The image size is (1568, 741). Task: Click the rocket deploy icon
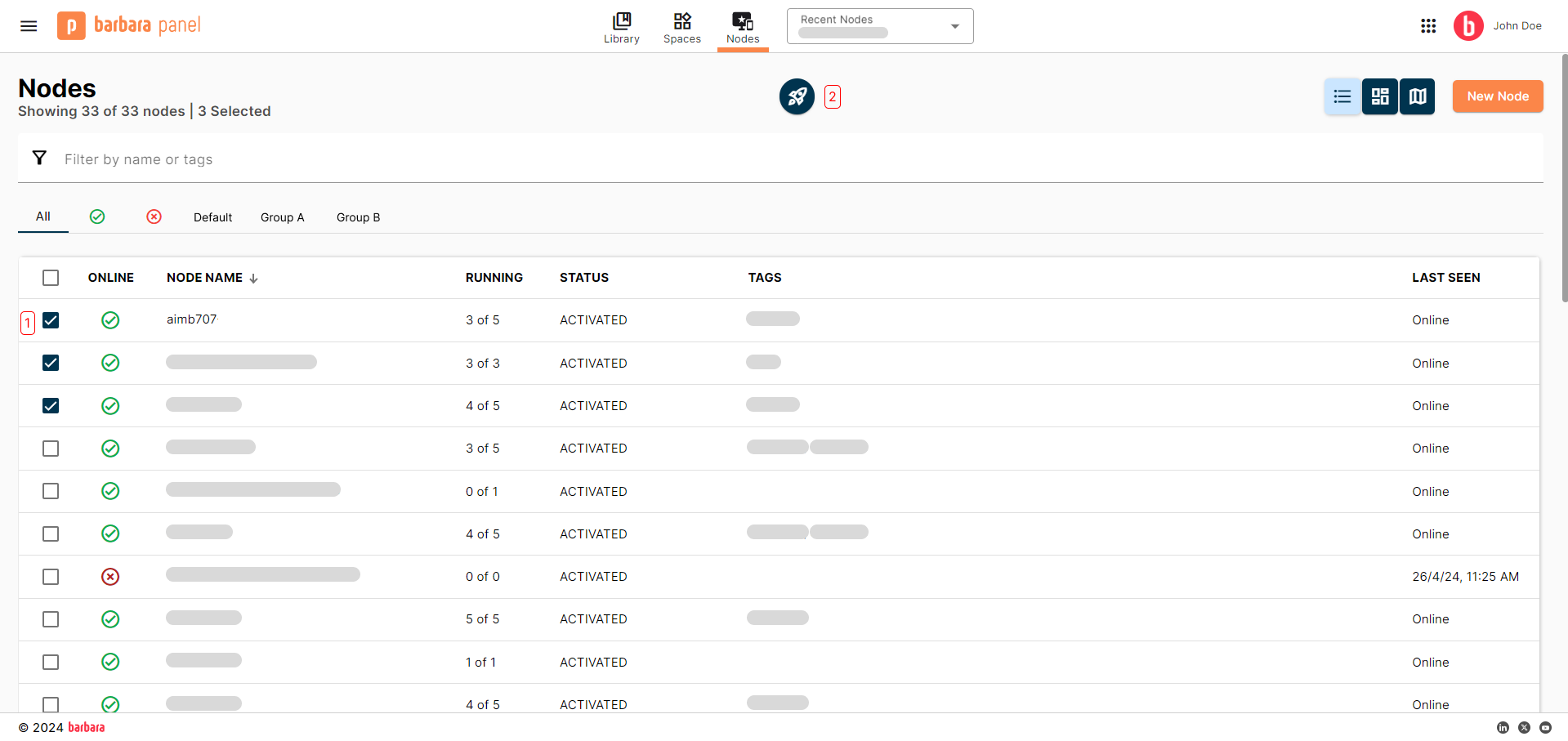pos(797,96)
